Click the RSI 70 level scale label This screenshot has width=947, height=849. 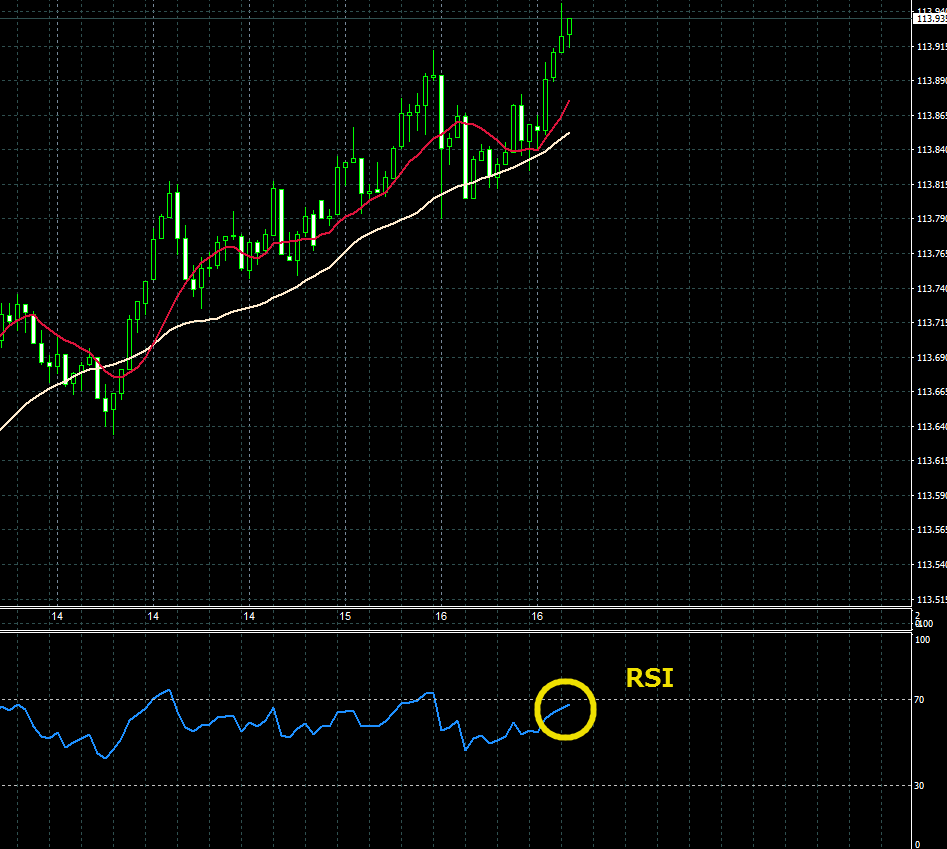pos(920,700)
